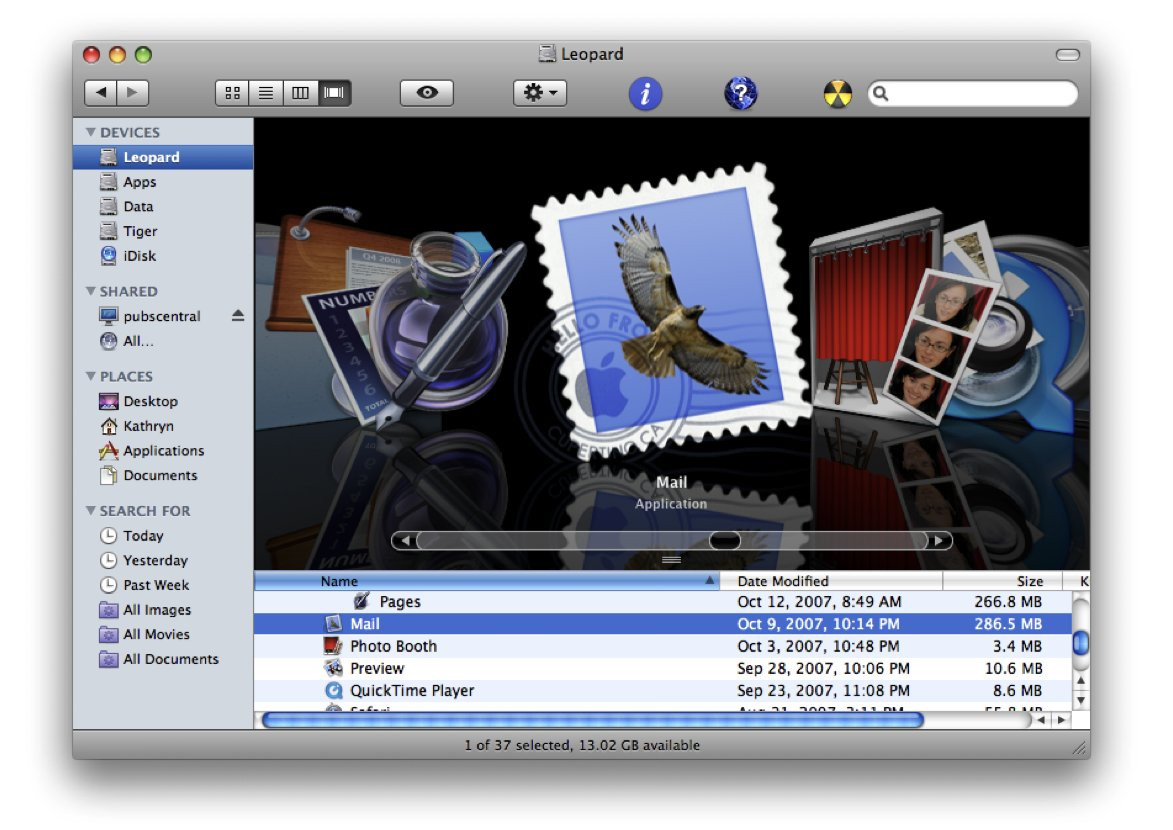The image size is (1173, 830).
Task: Eject the pubscentral shared computer
Action: tap(238, 316)
